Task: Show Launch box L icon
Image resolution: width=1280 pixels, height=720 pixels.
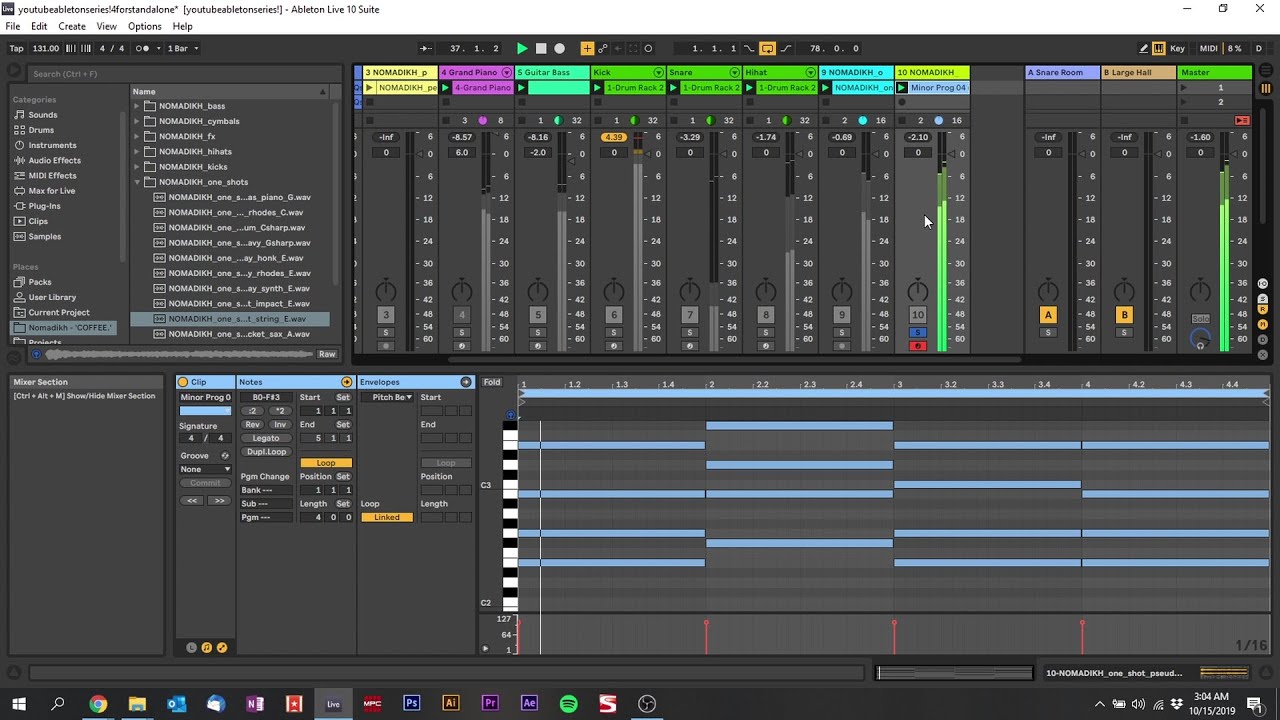Action: pos(192,648)
